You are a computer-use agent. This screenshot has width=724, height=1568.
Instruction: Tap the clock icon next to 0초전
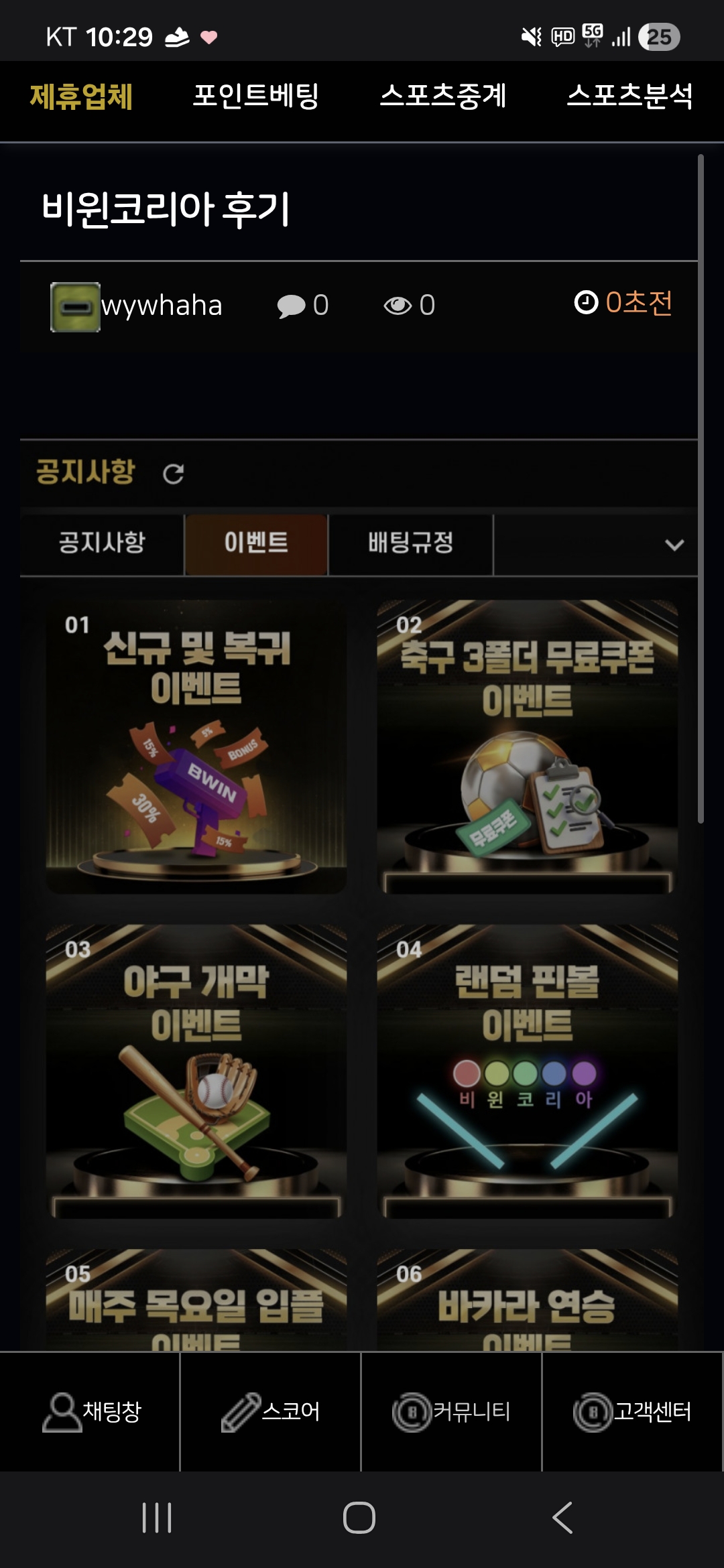pos(586,302)
